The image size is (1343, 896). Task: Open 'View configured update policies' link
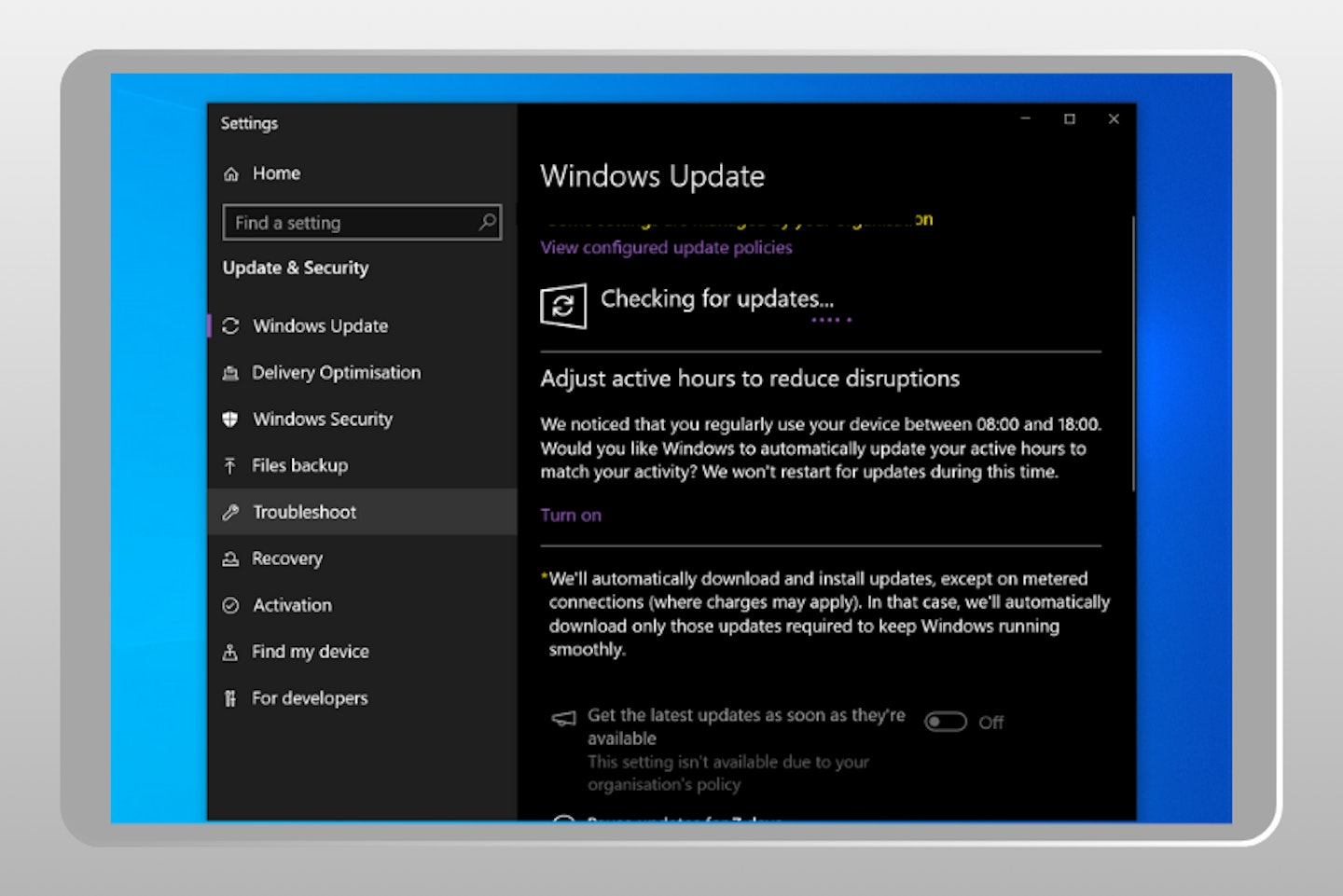pos(666,247)
